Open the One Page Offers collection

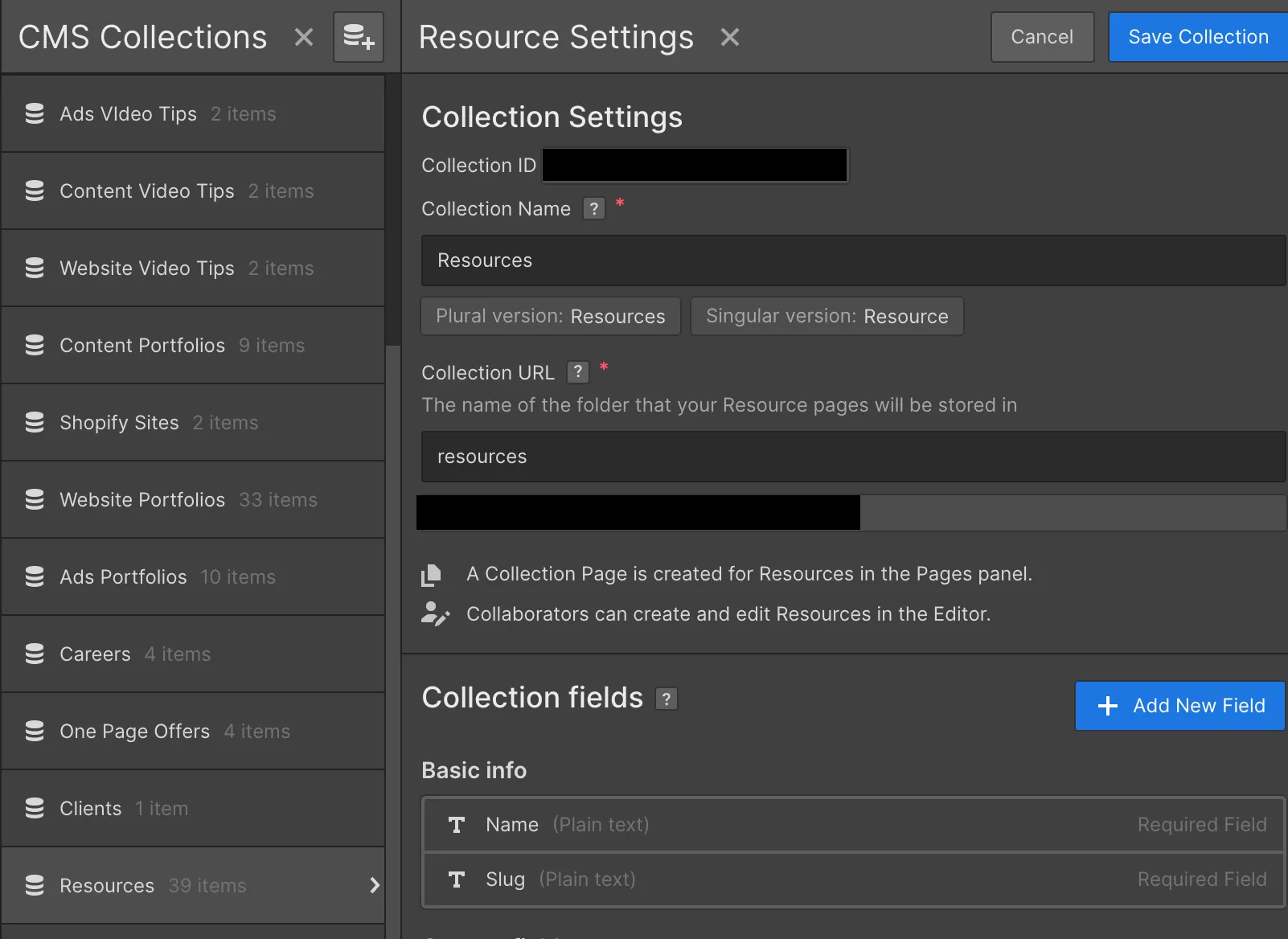(x=193, y=732)
